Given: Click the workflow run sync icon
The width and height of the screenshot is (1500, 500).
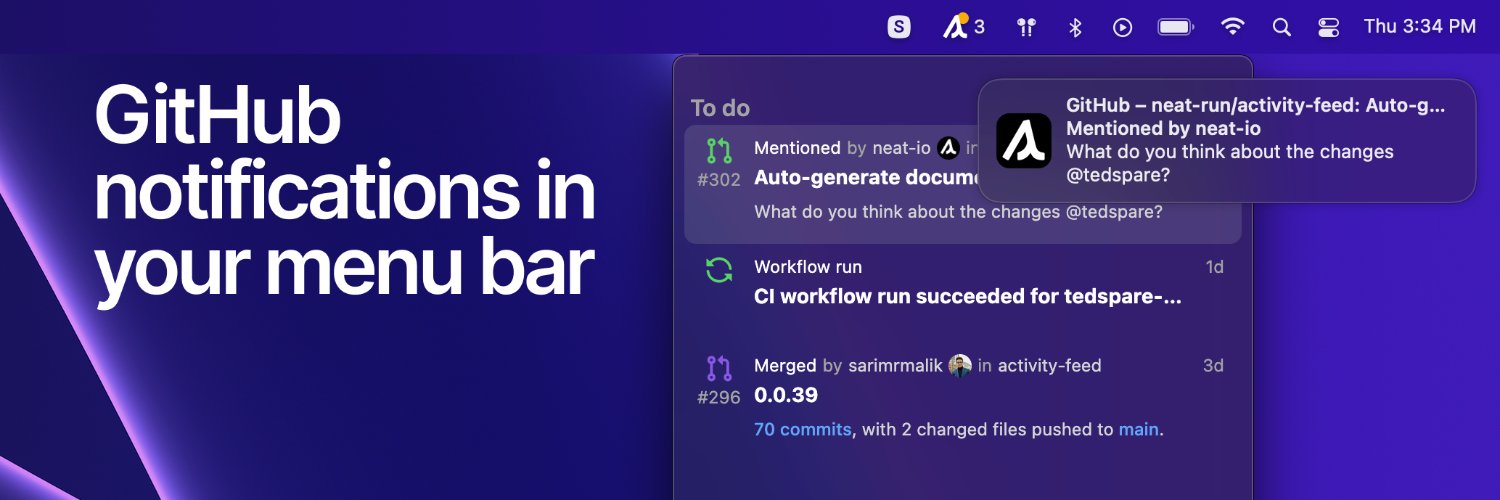Looking at the screenshot, I should click(x=719, y=270).
